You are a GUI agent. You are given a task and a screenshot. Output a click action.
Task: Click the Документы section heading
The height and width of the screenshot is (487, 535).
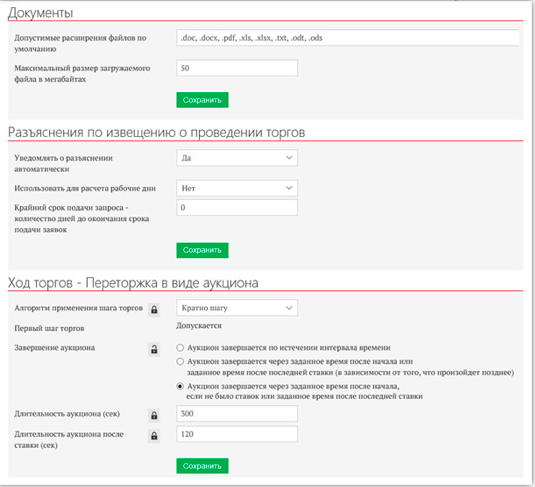click(x=40, y=13)
